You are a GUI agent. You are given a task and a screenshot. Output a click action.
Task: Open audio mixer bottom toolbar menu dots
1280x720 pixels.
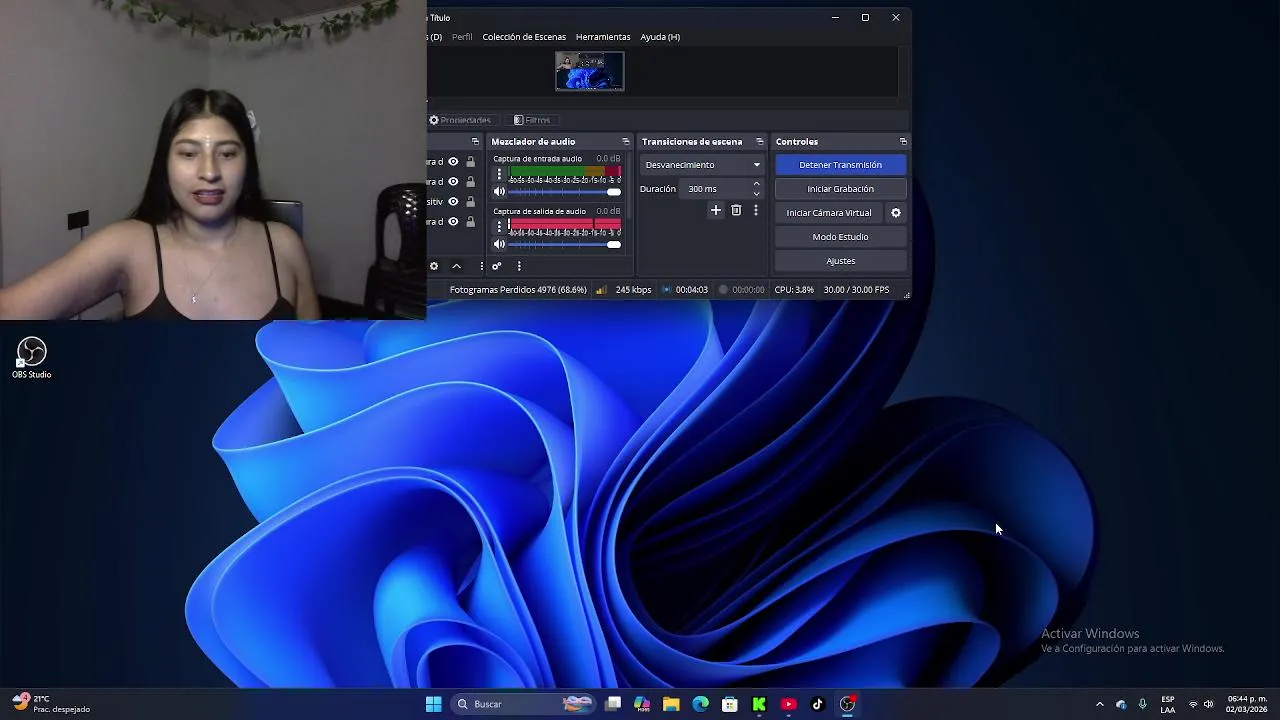click(x=519, y=266)
